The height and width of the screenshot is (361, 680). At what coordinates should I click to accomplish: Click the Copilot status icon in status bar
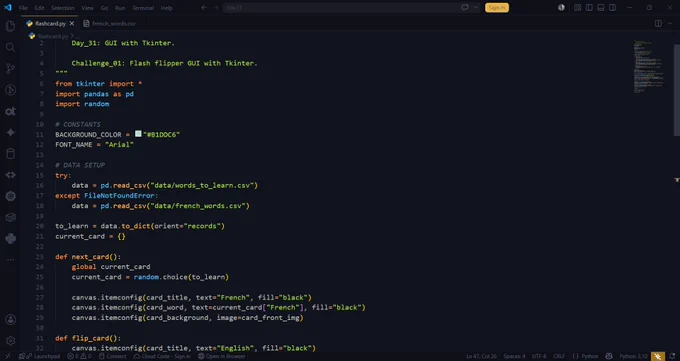click(609, 356)
